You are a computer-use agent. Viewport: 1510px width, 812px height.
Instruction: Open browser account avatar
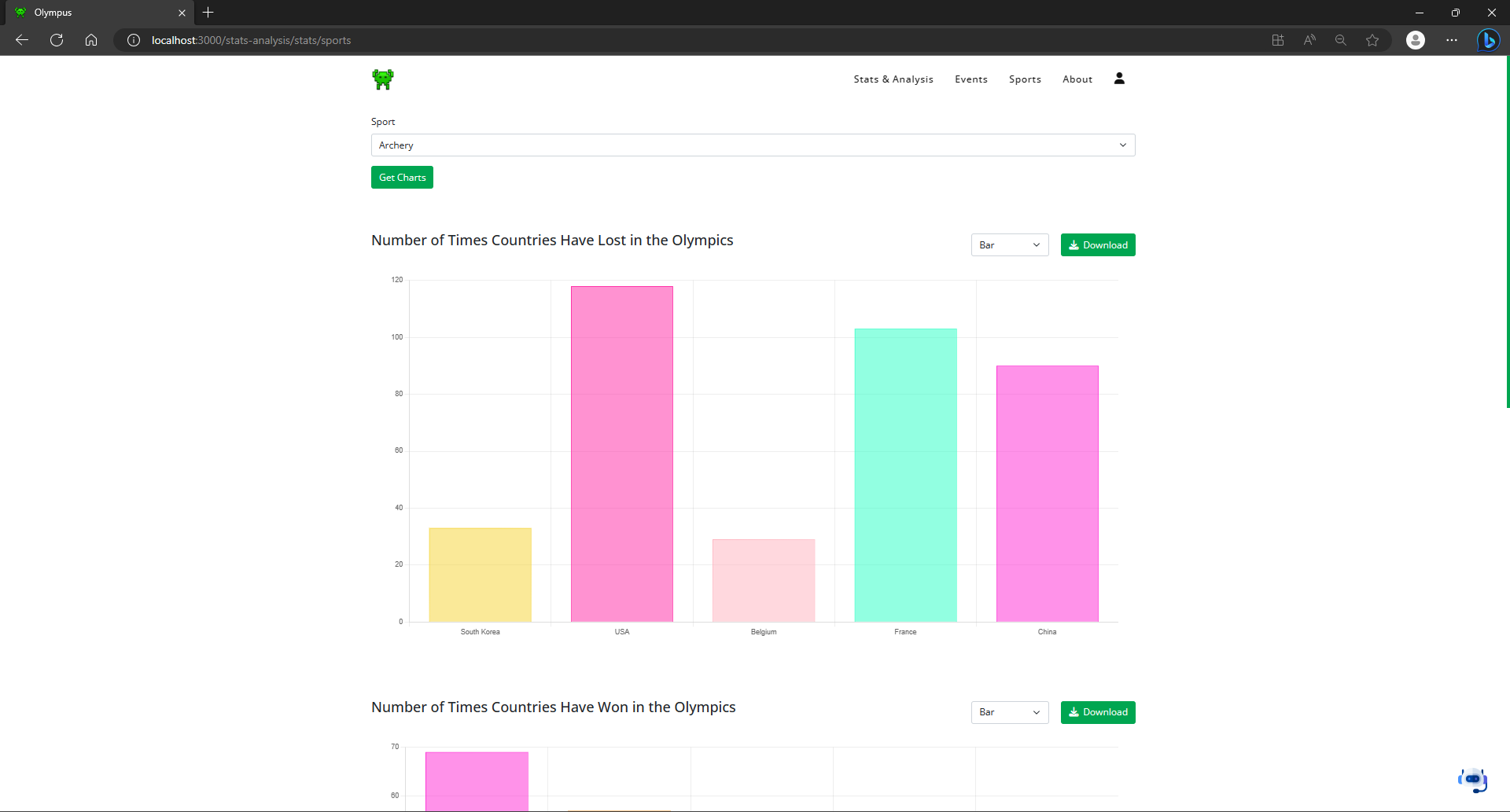coord(1416,40)
